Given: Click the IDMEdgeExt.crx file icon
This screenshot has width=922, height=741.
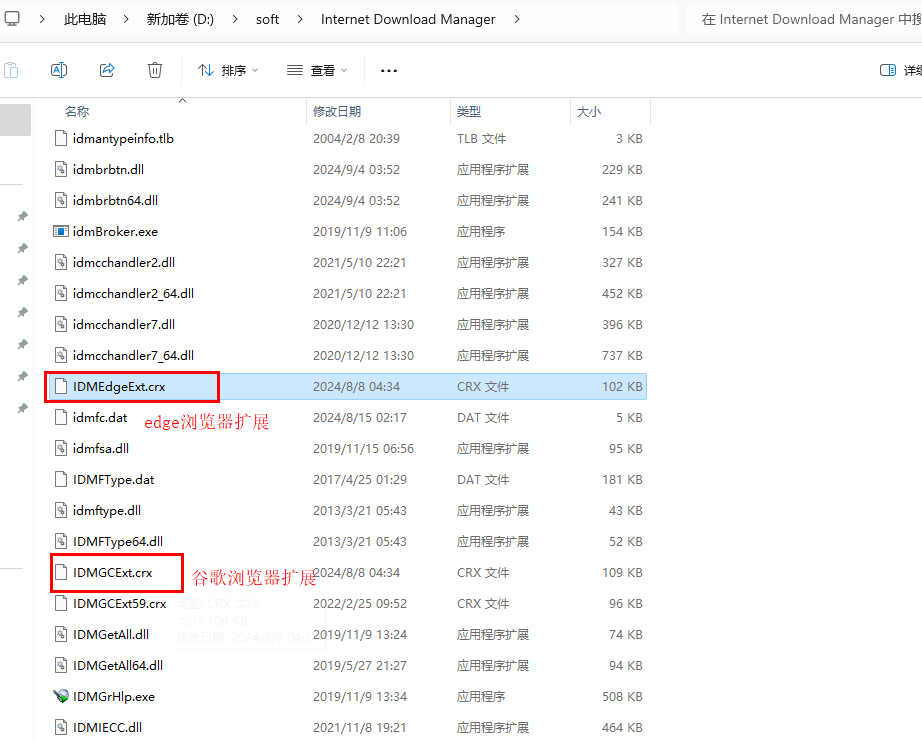Looking at the screenshot, I should point(61,387).
